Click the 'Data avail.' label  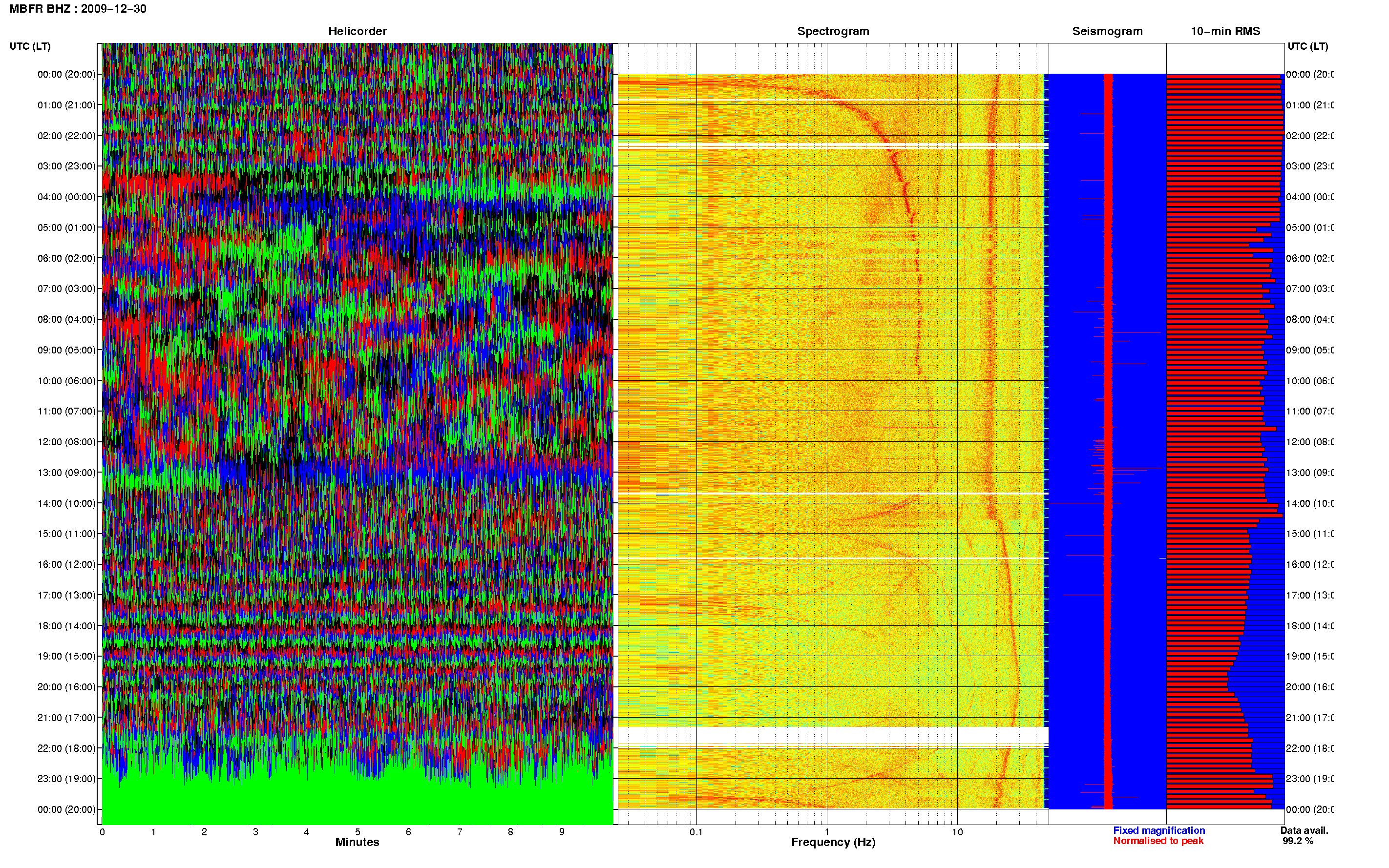[x=1304, y=831]
